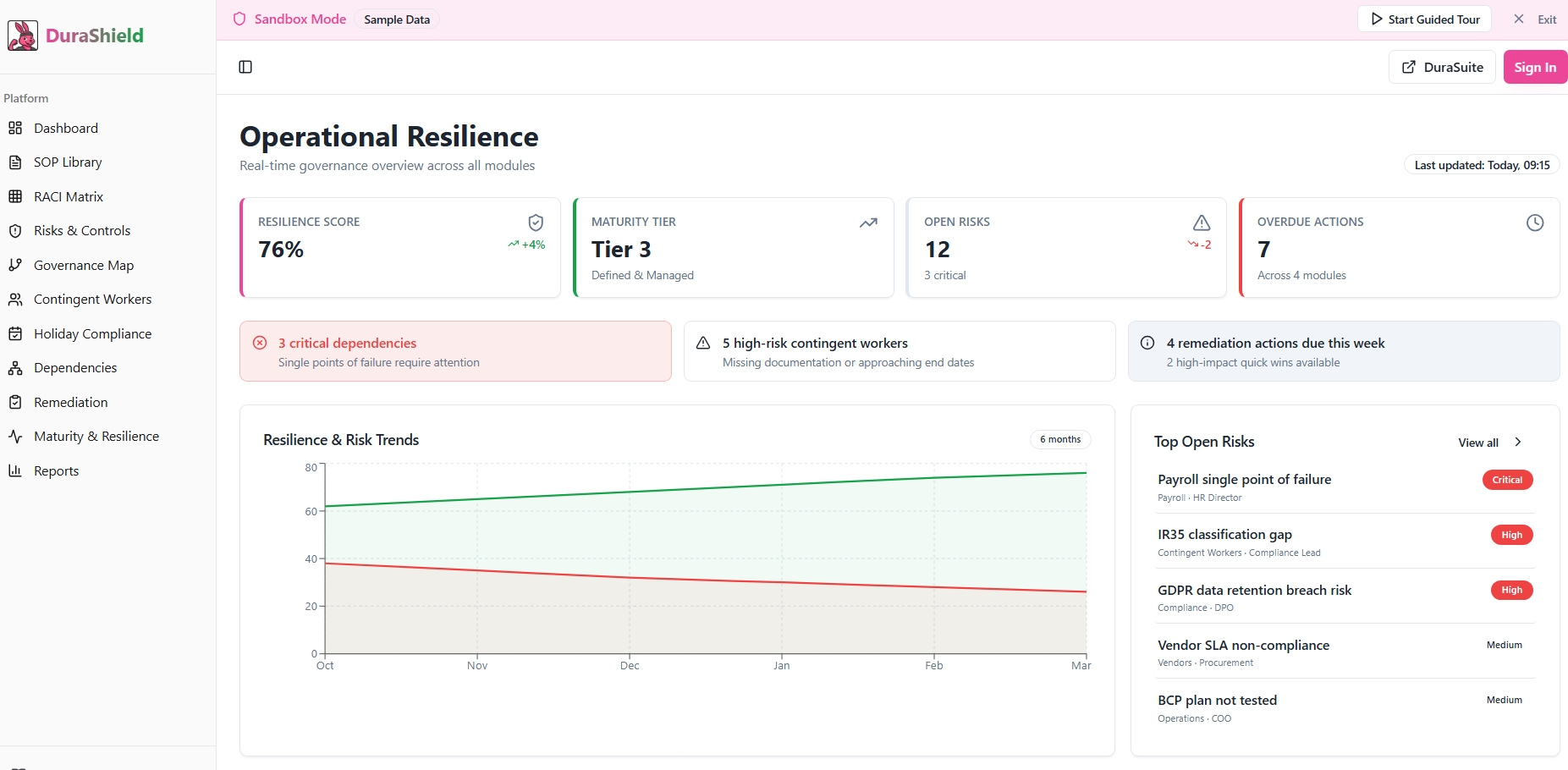Screen dimensions: 1568x770
Task: Open GDPR data retention breach risk
Action: pyautogui.click(x=1345, y=597)
